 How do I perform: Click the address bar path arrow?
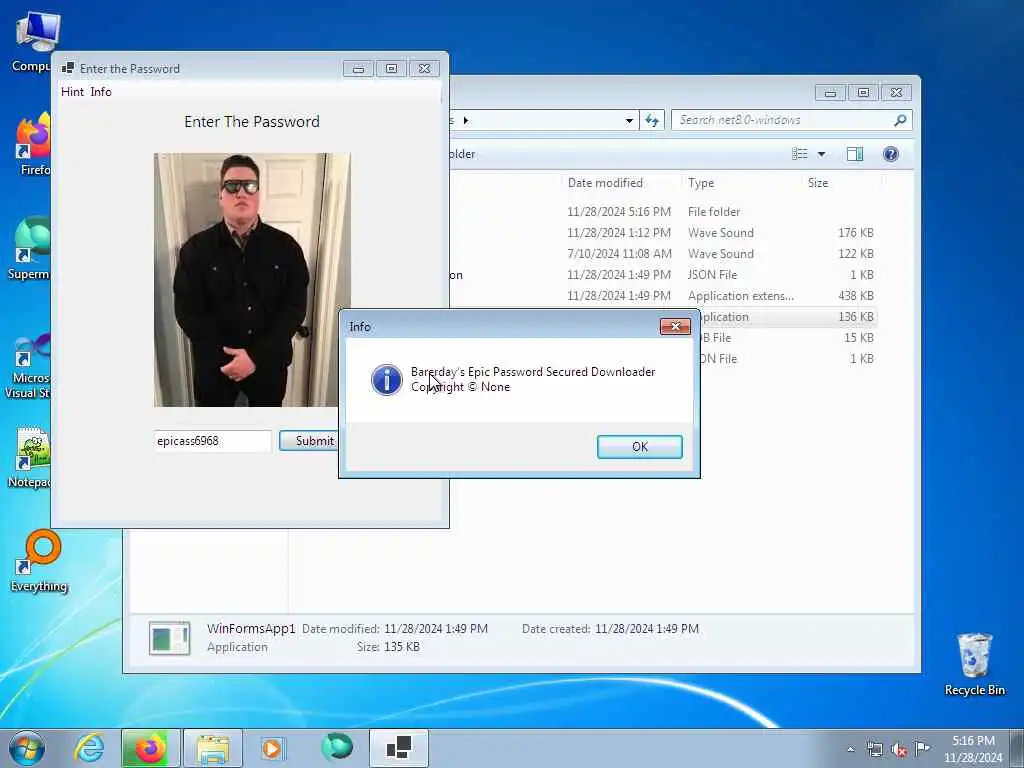tap(466, 120)
